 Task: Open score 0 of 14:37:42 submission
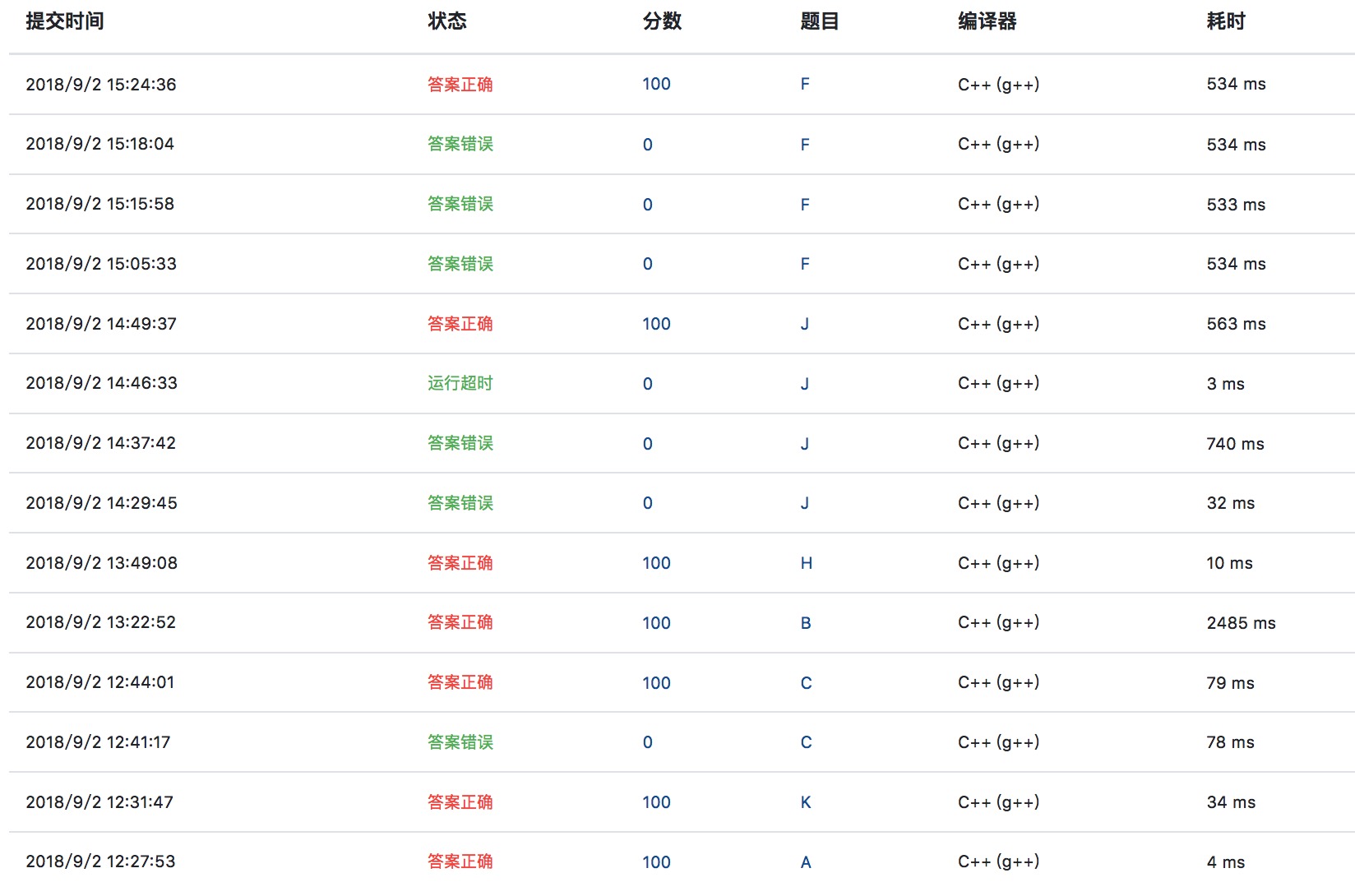648,444
